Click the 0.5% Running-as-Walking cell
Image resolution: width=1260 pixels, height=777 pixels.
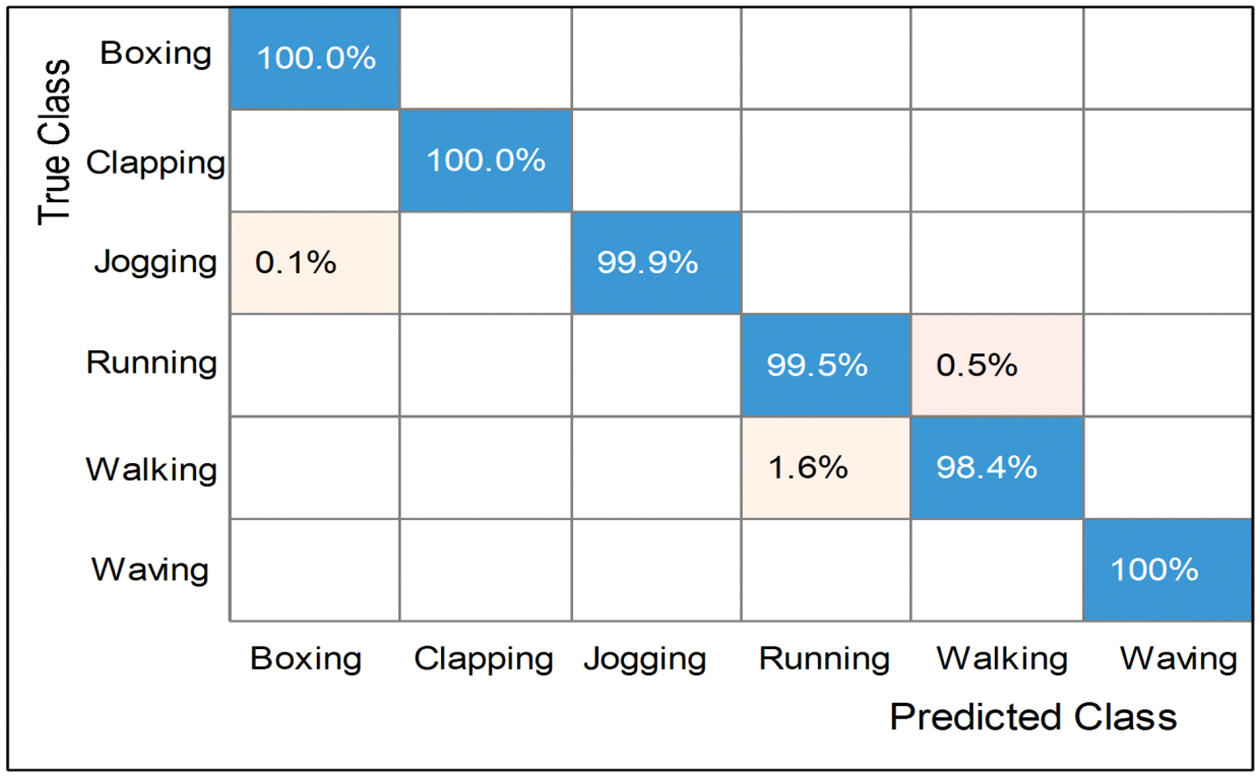(x=996, y=365)
